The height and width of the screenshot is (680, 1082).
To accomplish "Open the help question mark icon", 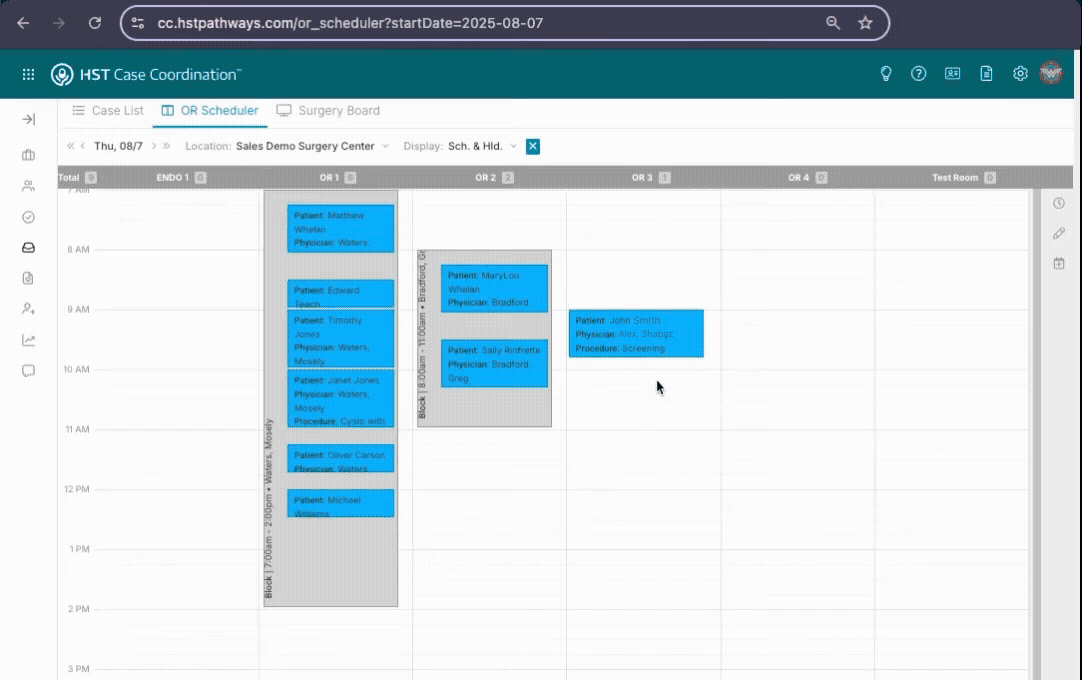I will pos(918,74).
